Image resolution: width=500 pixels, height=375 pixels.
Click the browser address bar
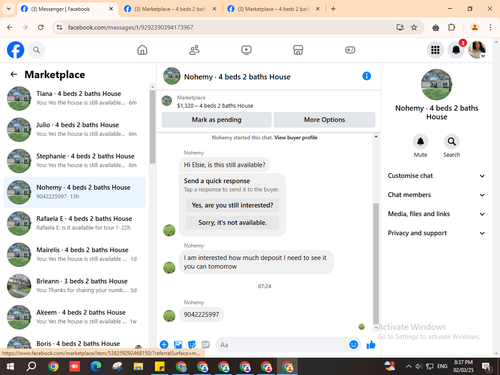tap(228, 27)
